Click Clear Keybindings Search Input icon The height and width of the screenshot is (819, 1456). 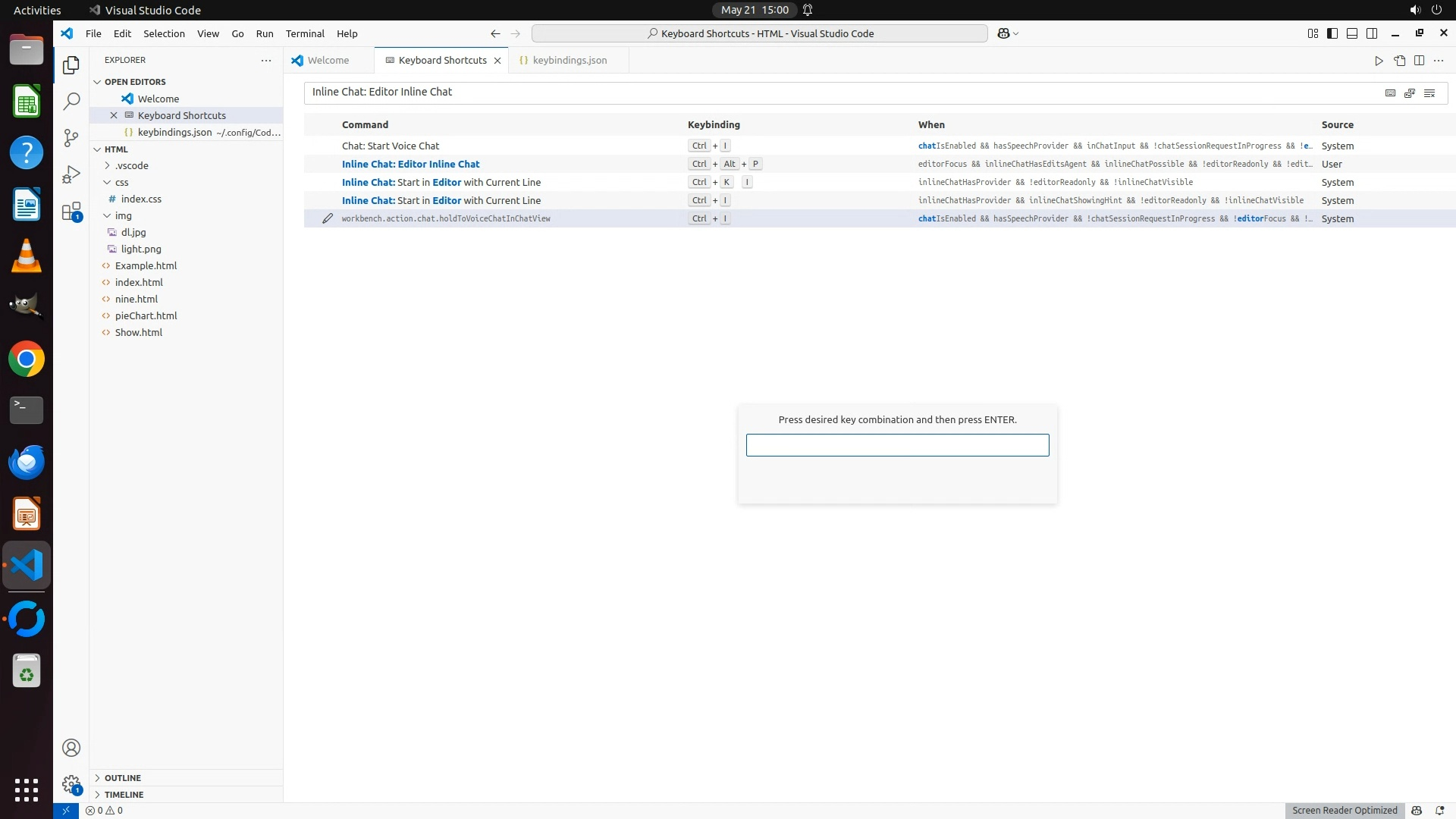pos(1429,93)
